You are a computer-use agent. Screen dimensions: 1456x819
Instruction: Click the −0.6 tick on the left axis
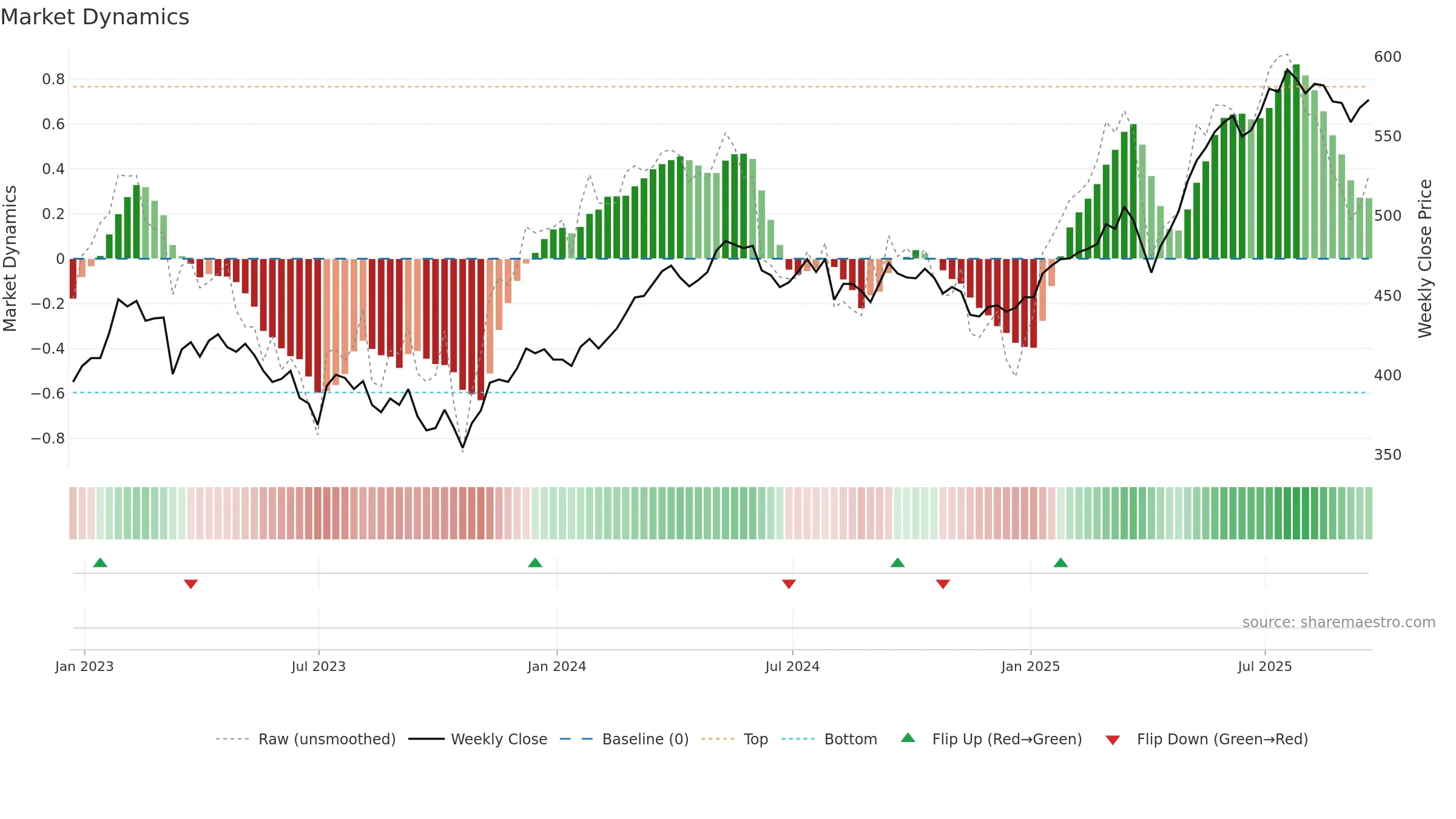pos(48,394)
